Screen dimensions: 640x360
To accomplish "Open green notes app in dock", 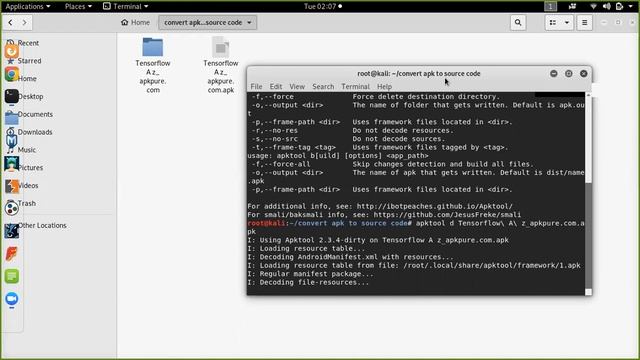I will pos(11,276).
